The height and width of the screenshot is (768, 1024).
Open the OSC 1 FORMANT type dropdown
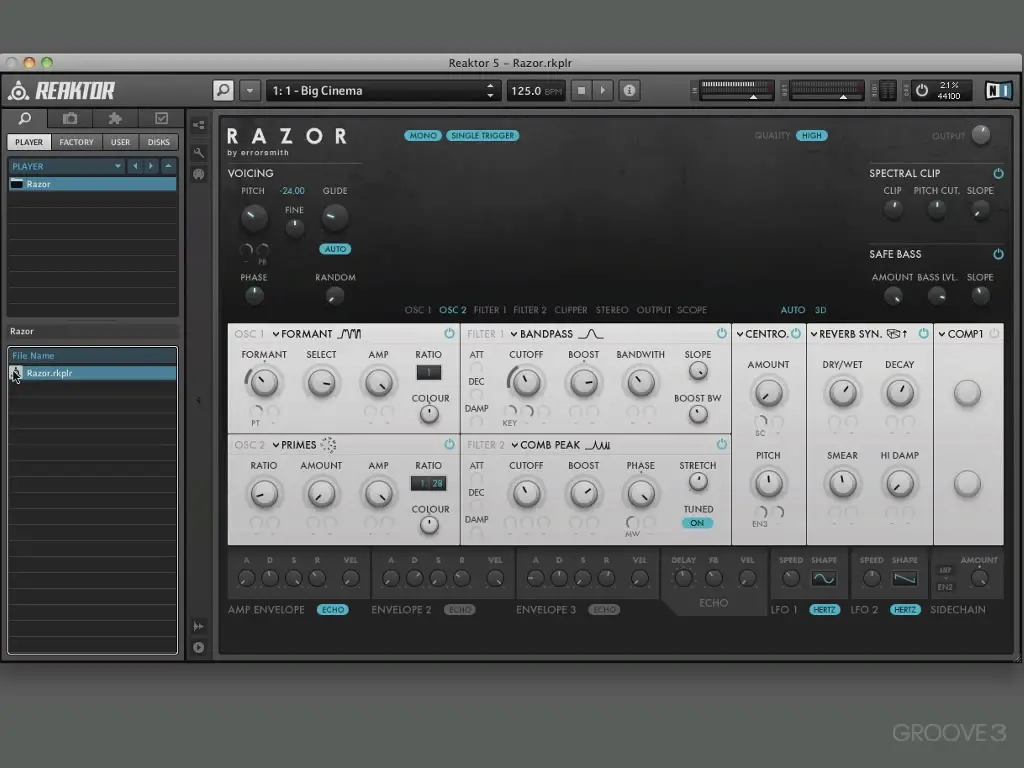(x=302, y=334)
